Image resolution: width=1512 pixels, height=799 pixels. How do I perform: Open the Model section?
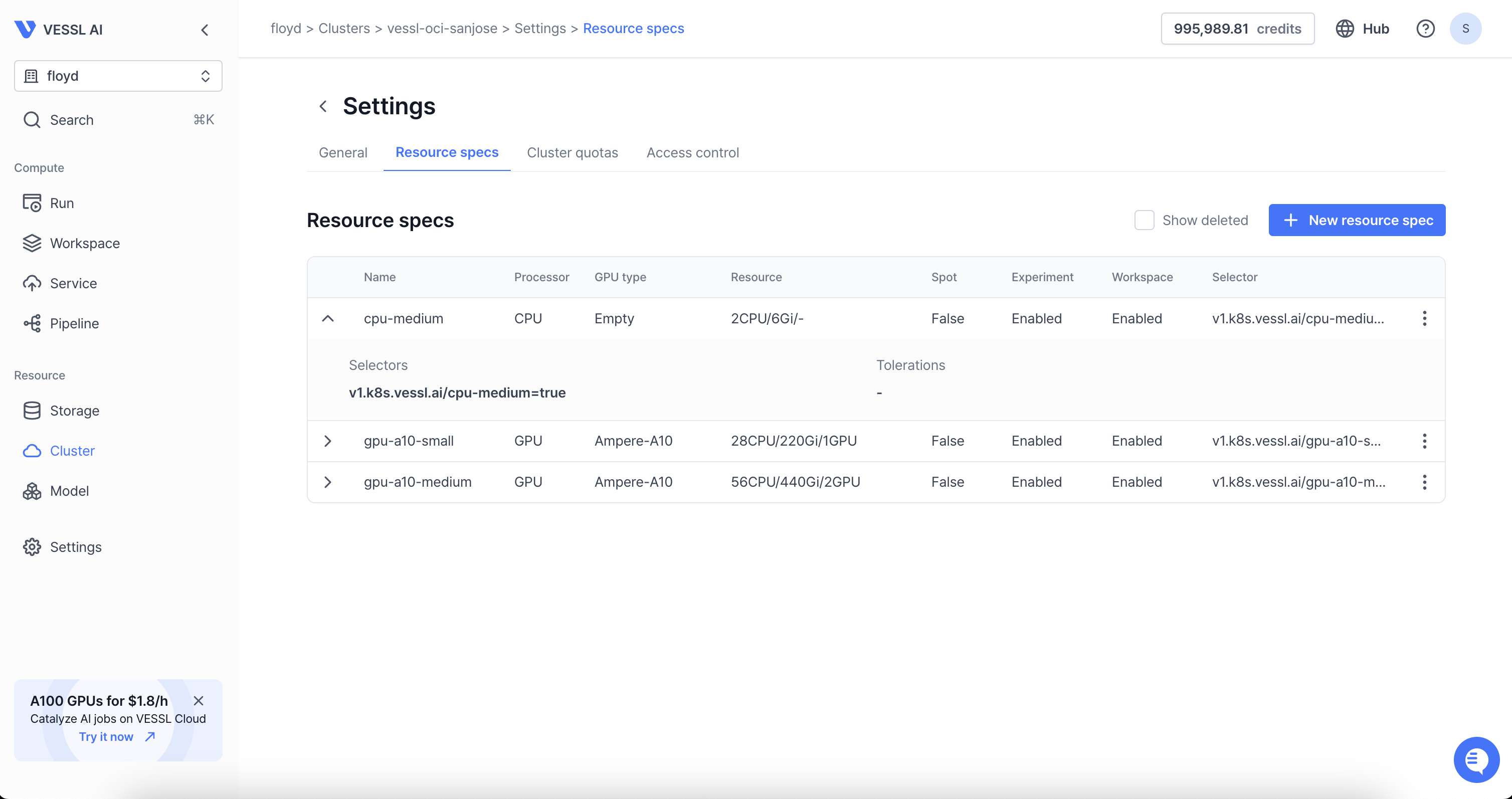69,491
